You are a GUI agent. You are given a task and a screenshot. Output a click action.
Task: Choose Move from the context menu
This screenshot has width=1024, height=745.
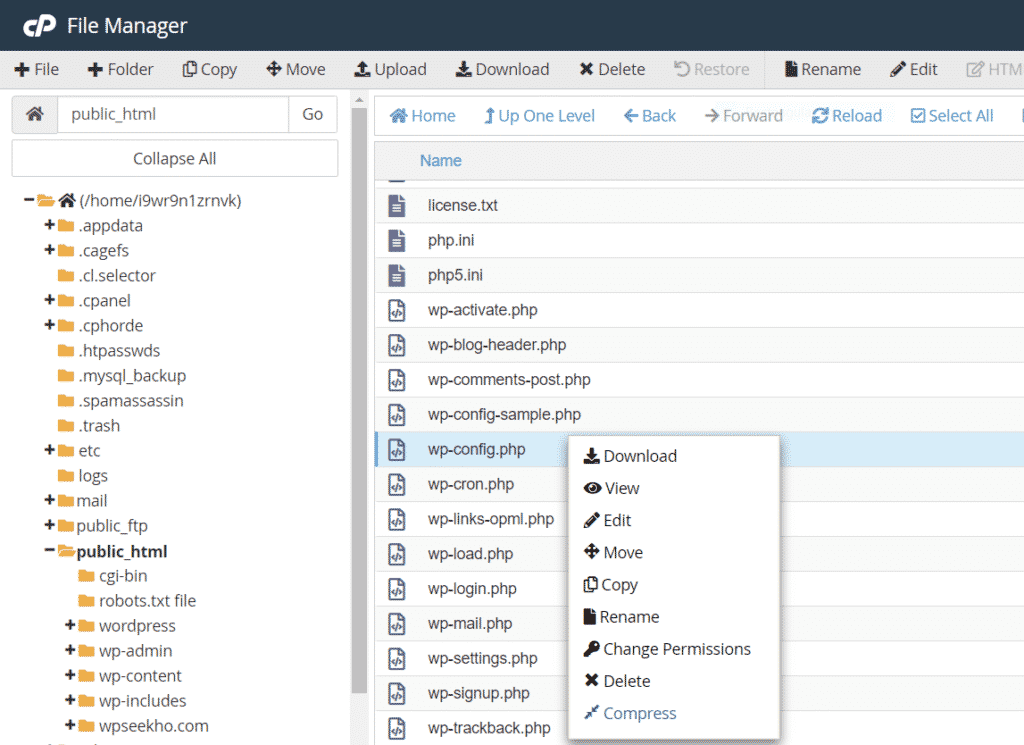point(613,552)
